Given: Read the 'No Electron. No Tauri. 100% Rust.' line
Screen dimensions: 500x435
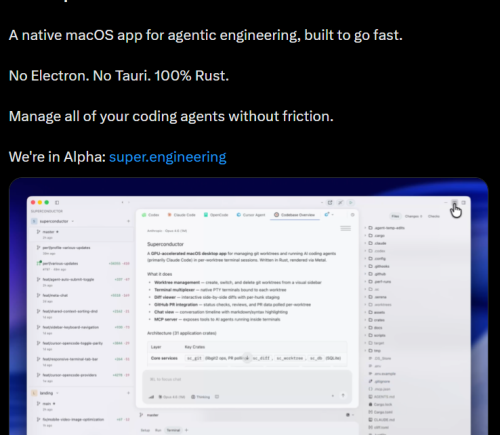Looking at the screenshot, I should tap(119, 76).
